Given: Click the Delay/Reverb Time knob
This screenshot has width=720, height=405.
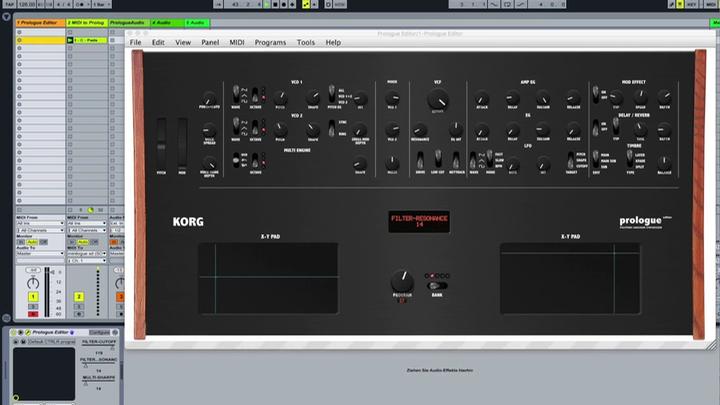Looking at the screenshot, I should [x=640, y=130].
